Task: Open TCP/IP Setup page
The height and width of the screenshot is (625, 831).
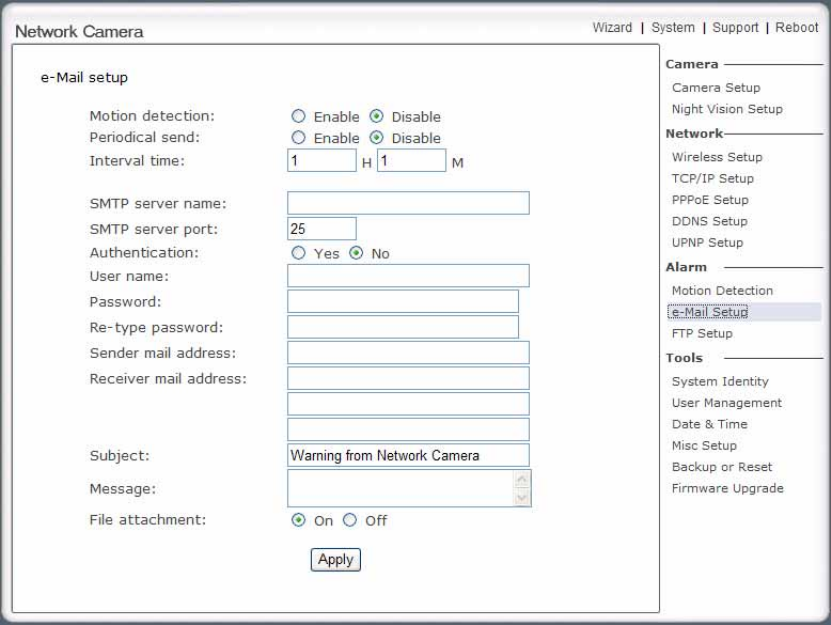Action: tap(712, 178)
